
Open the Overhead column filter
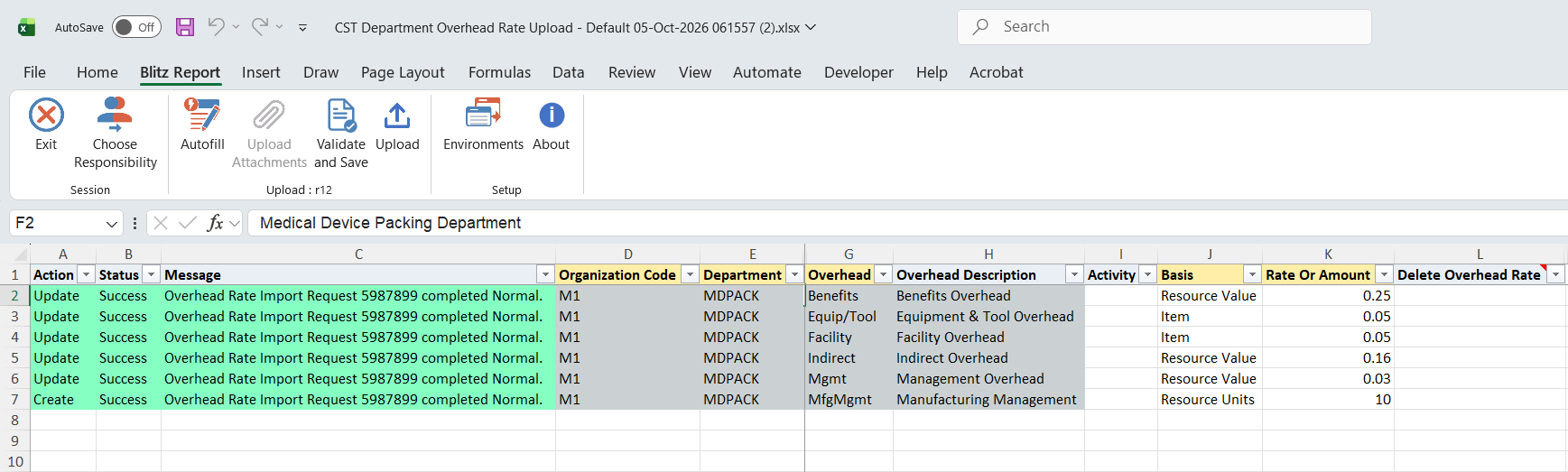(883, 274)
